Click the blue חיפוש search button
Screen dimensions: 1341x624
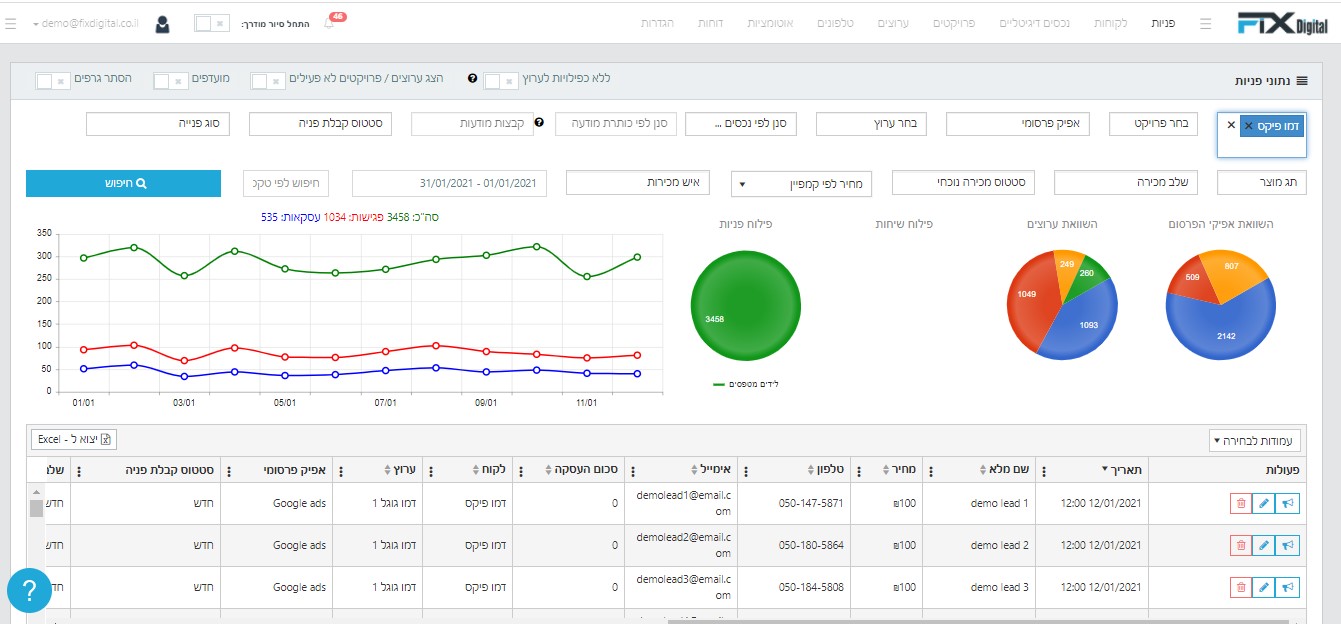tap(123, 184)
